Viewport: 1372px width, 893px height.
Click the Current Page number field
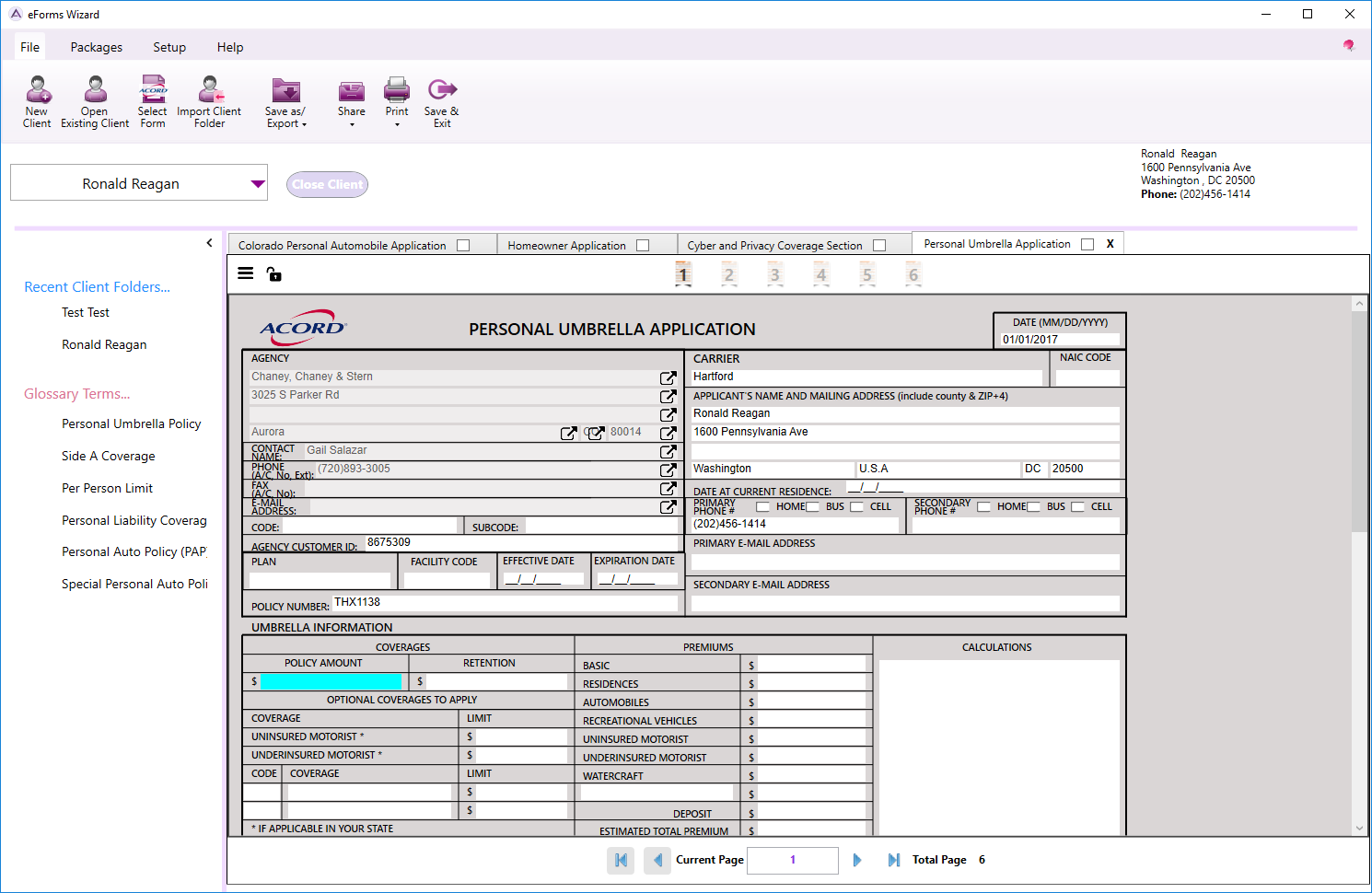(793, 860)
